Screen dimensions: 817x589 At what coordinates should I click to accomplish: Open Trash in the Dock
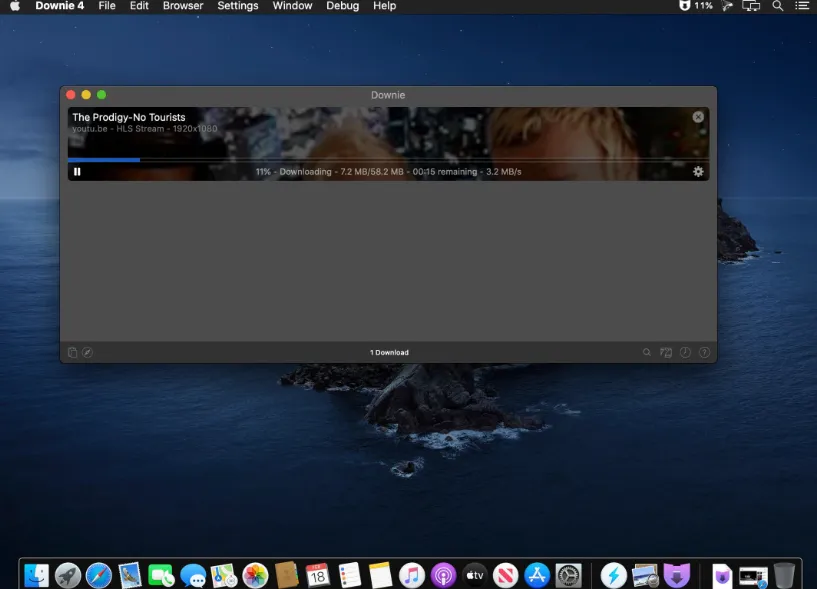pyautogui.click(x=784, y=575)
